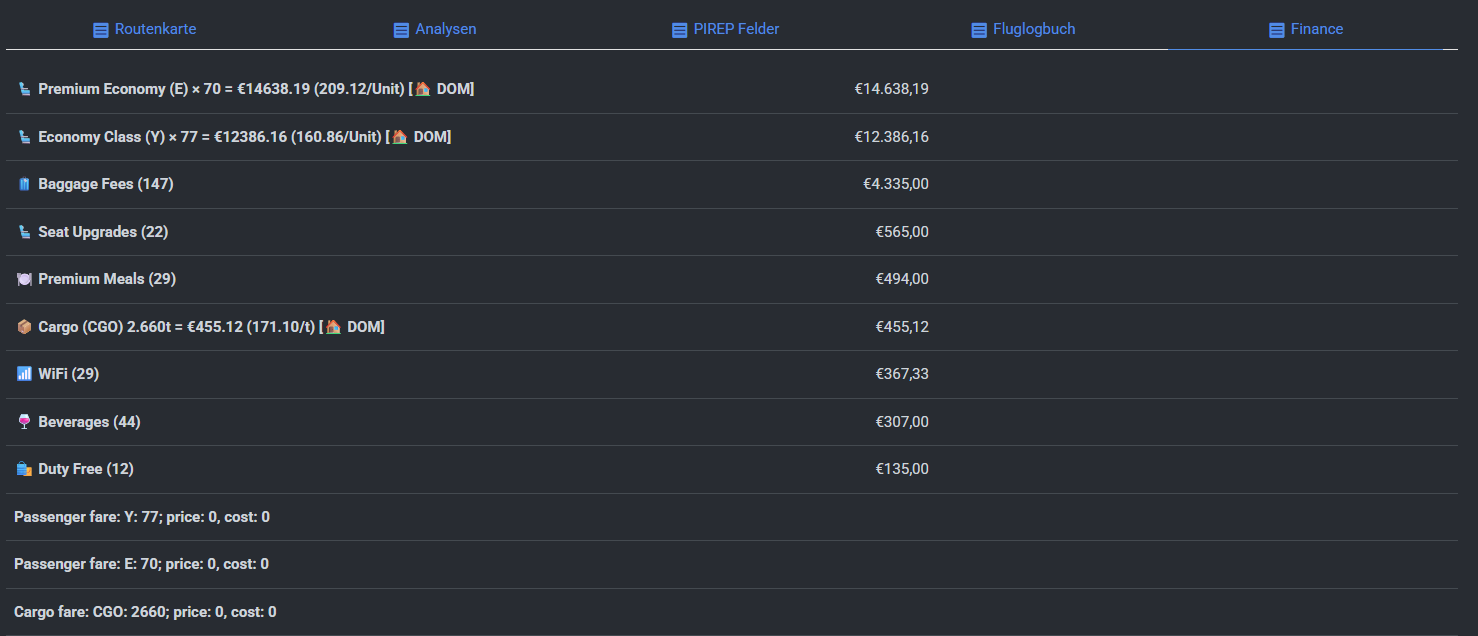Open the Routenkarte tab

(x=145, y=29)
